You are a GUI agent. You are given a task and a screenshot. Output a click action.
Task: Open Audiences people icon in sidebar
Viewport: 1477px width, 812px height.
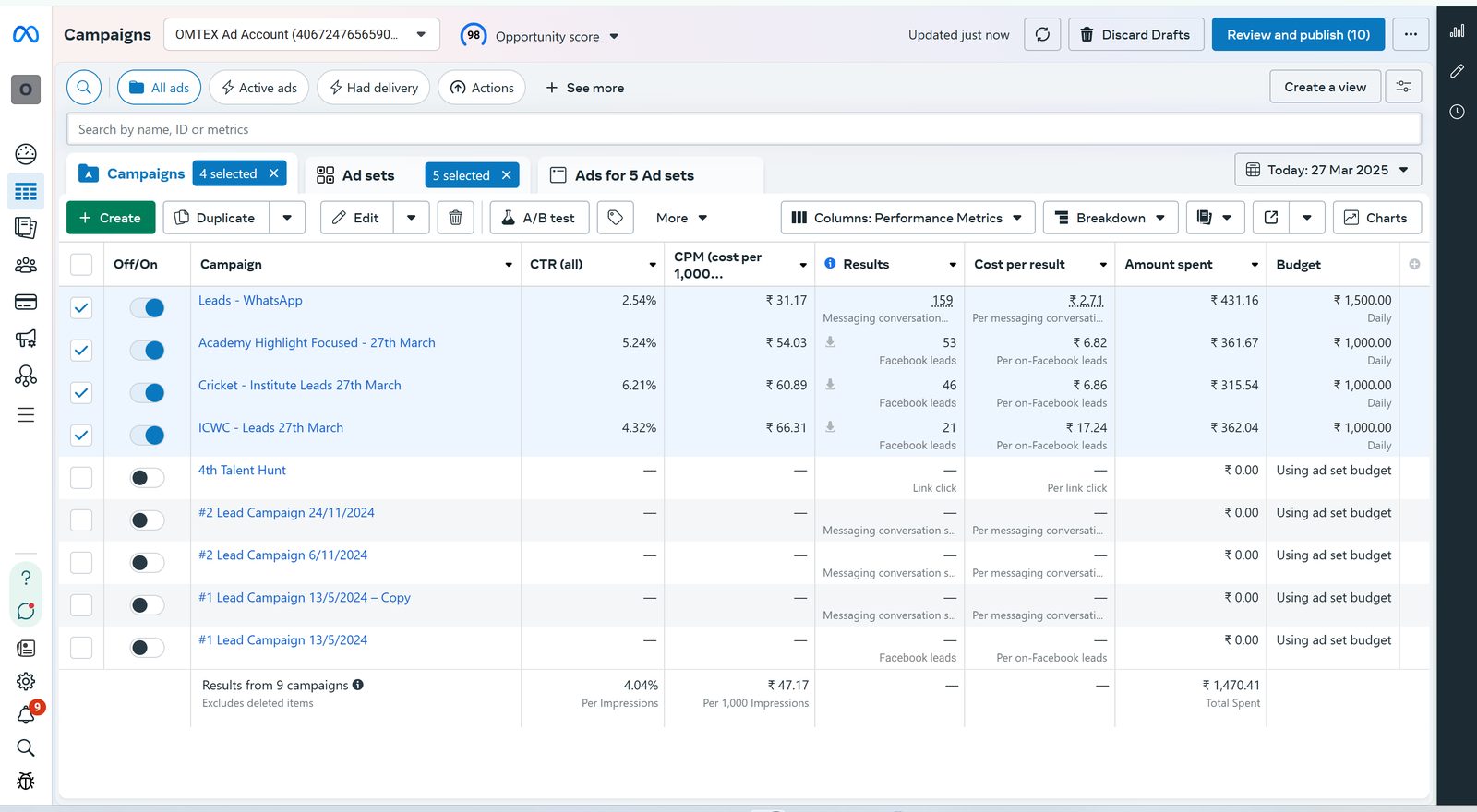pyautogui.click(x=26, y=266)
